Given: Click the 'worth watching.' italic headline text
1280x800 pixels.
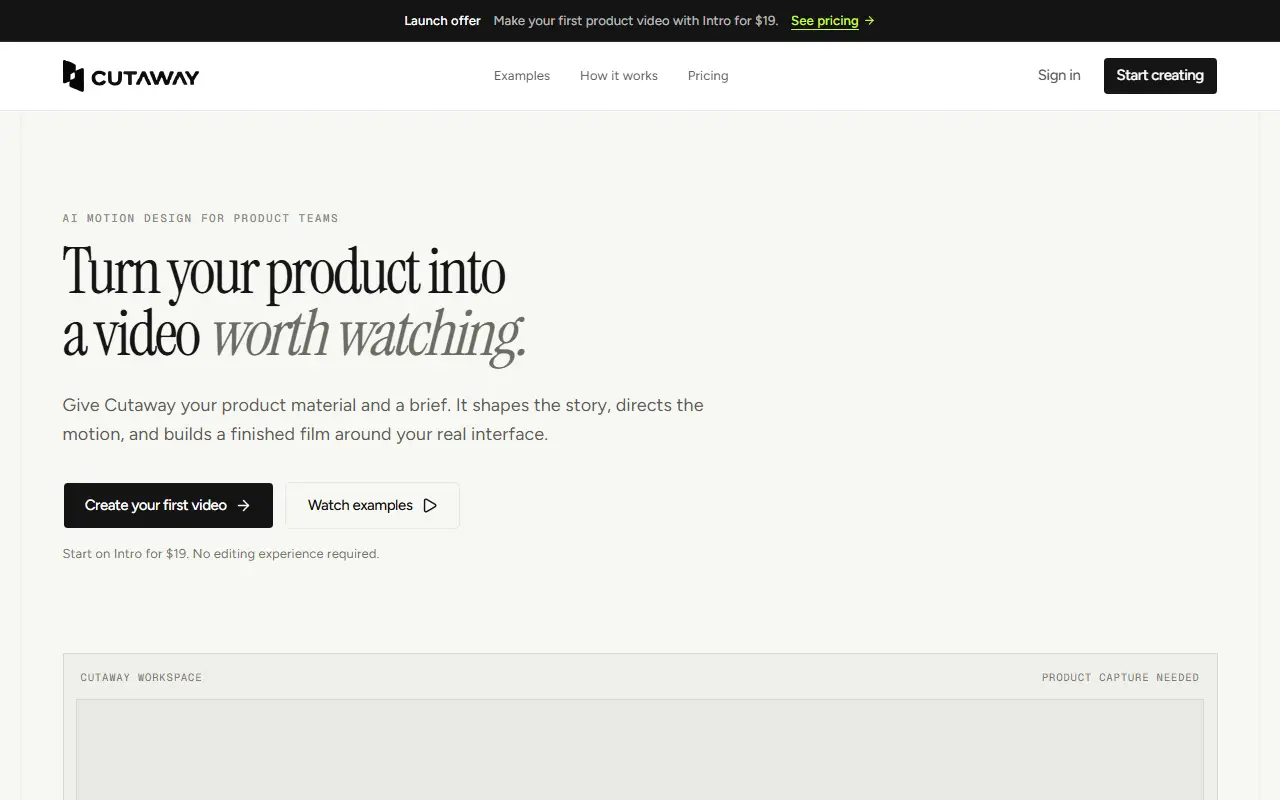Looking at the screenshot, I should pos(368,334).
